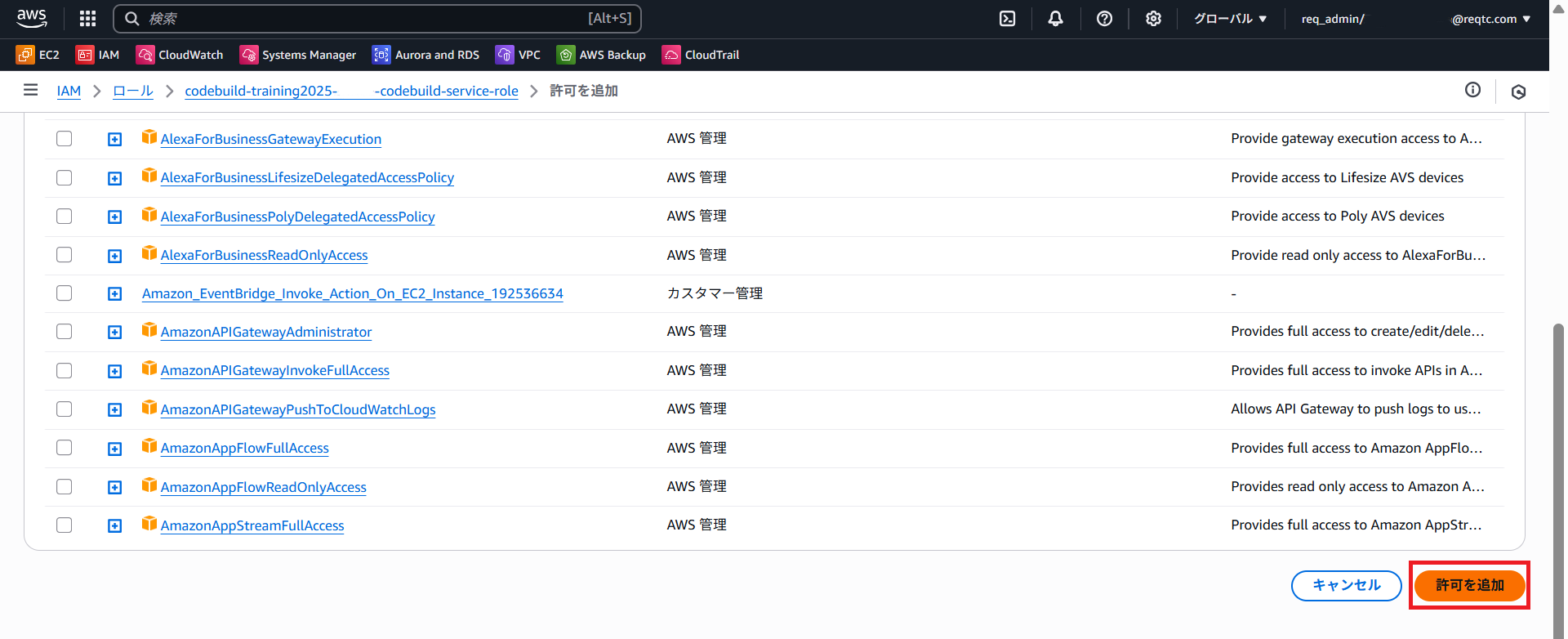Click the 許可を追加 button
This screenshot has height=639, width=1568.
(x=1470, y=585)
